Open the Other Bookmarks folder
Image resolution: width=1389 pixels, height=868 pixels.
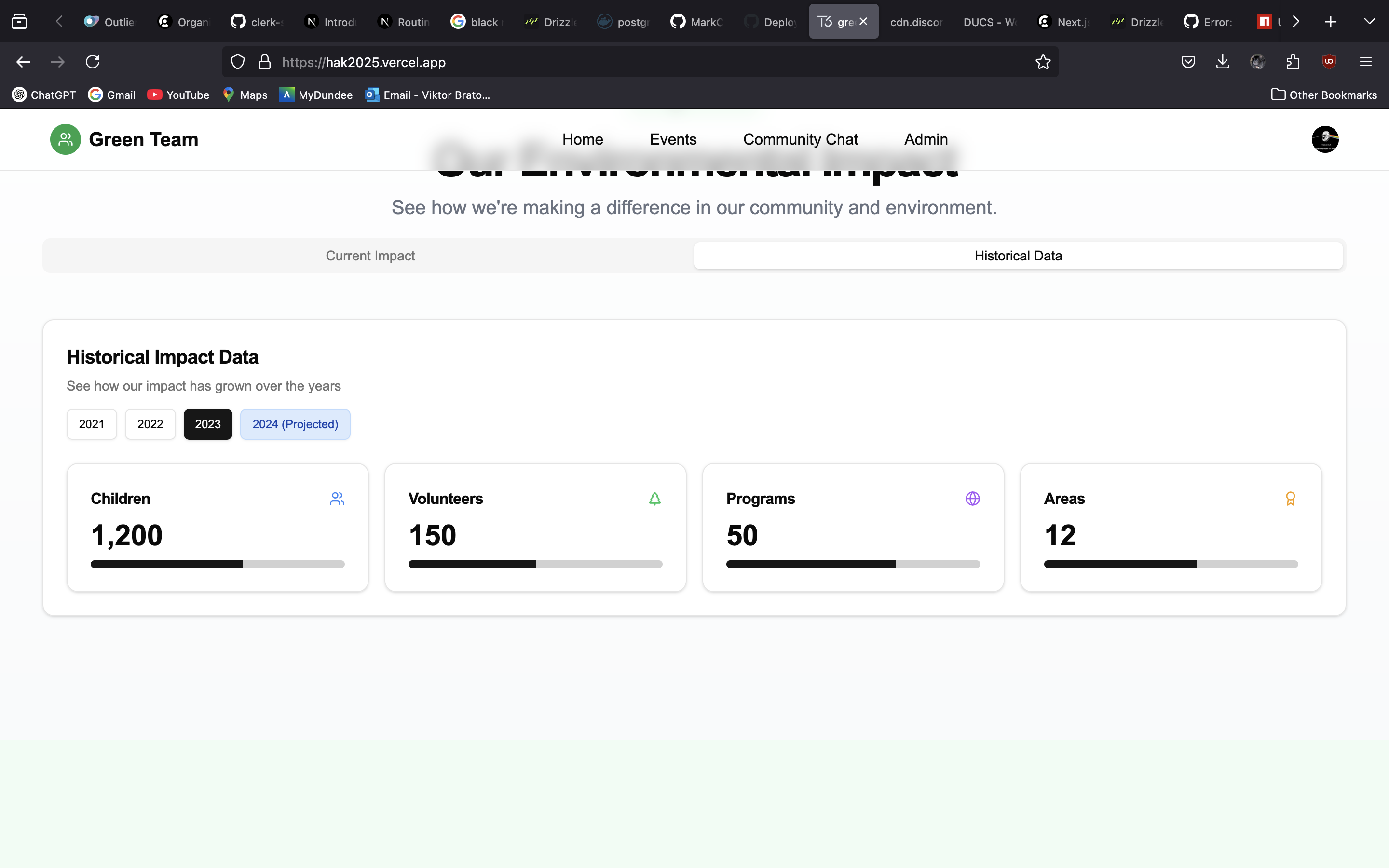coord(1323,95)
